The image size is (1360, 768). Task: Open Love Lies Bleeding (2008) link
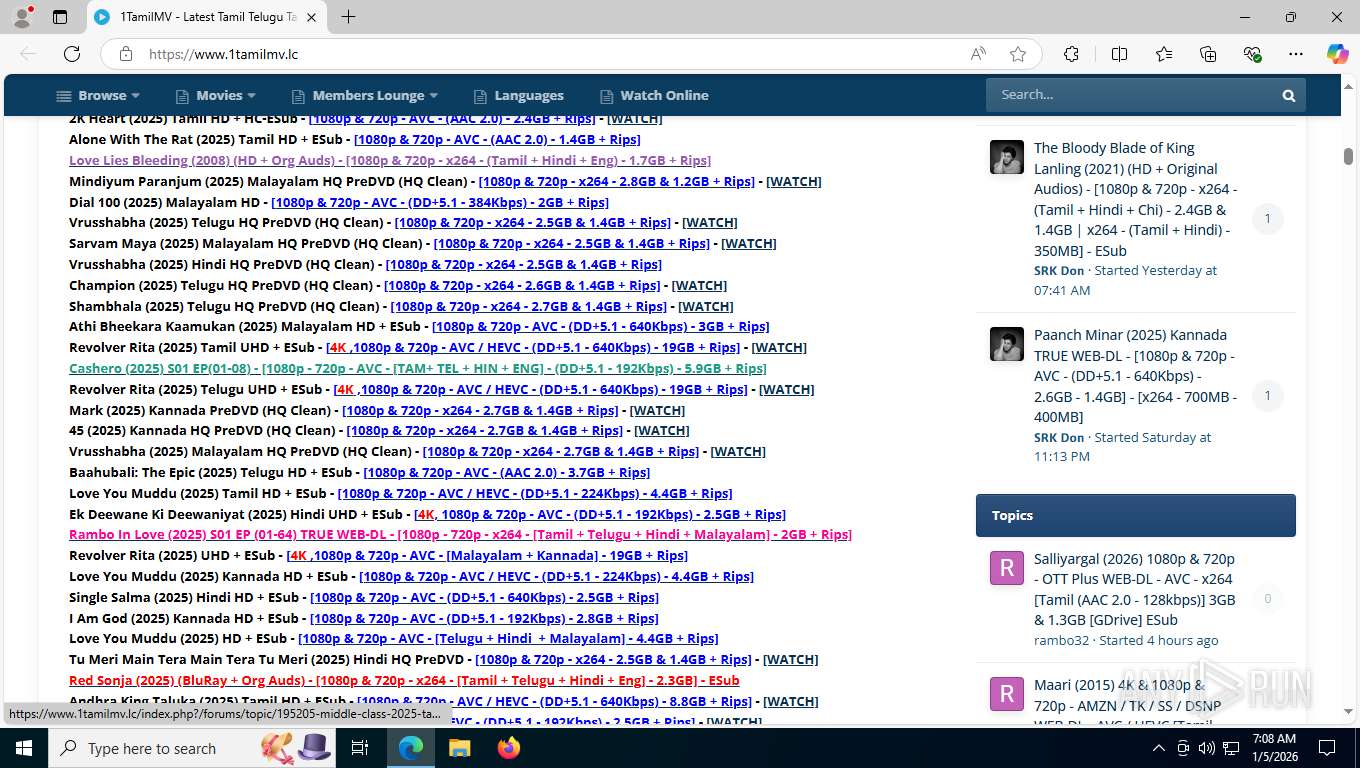(x=390, y=160)
